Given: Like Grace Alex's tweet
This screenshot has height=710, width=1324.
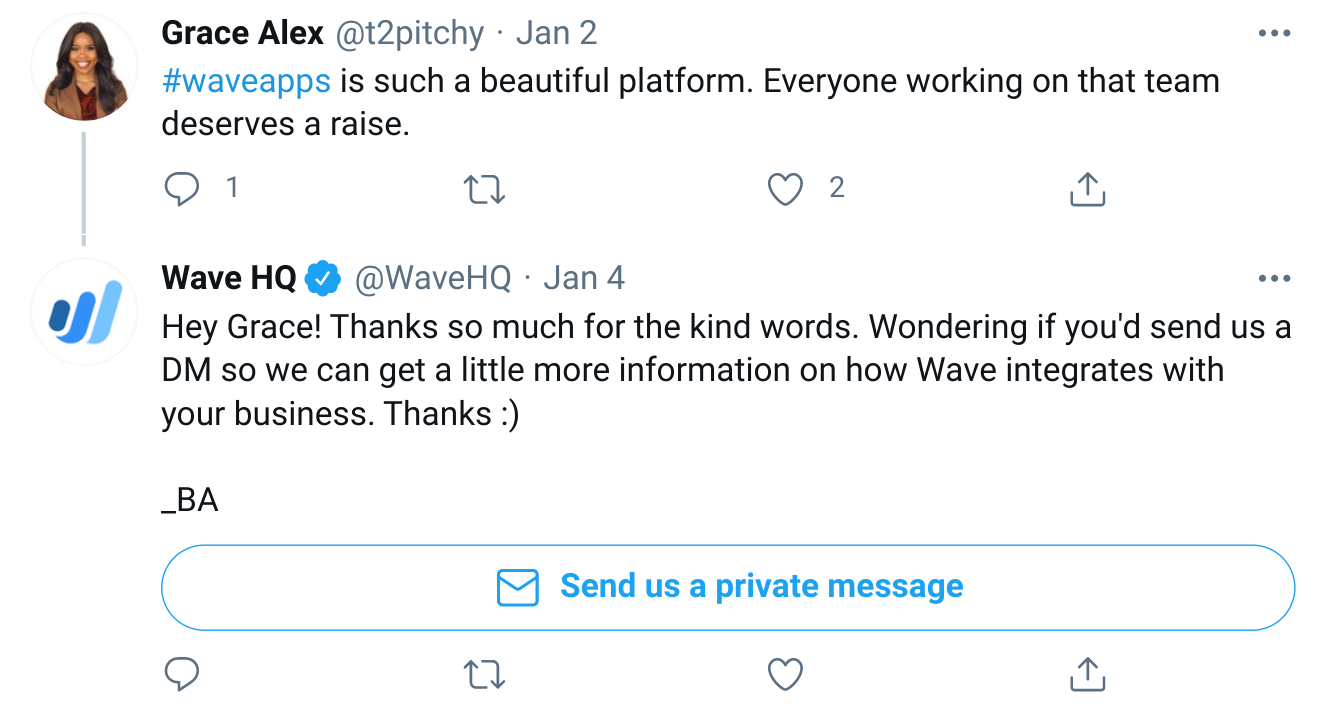Looking at the screenshot, I should pyautogui.click(x=786, y=188).
